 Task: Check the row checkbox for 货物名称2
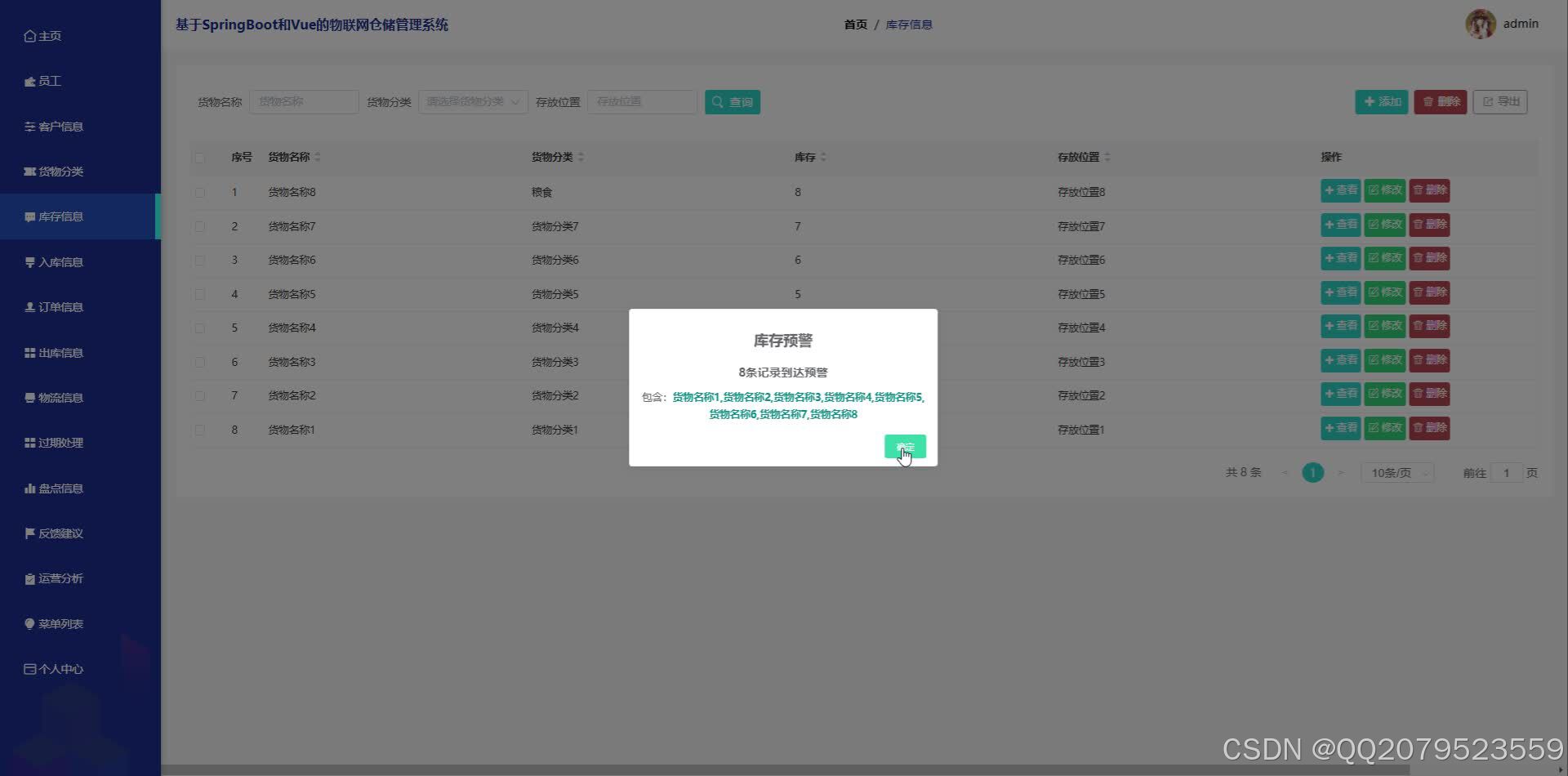tap(200, 395)
